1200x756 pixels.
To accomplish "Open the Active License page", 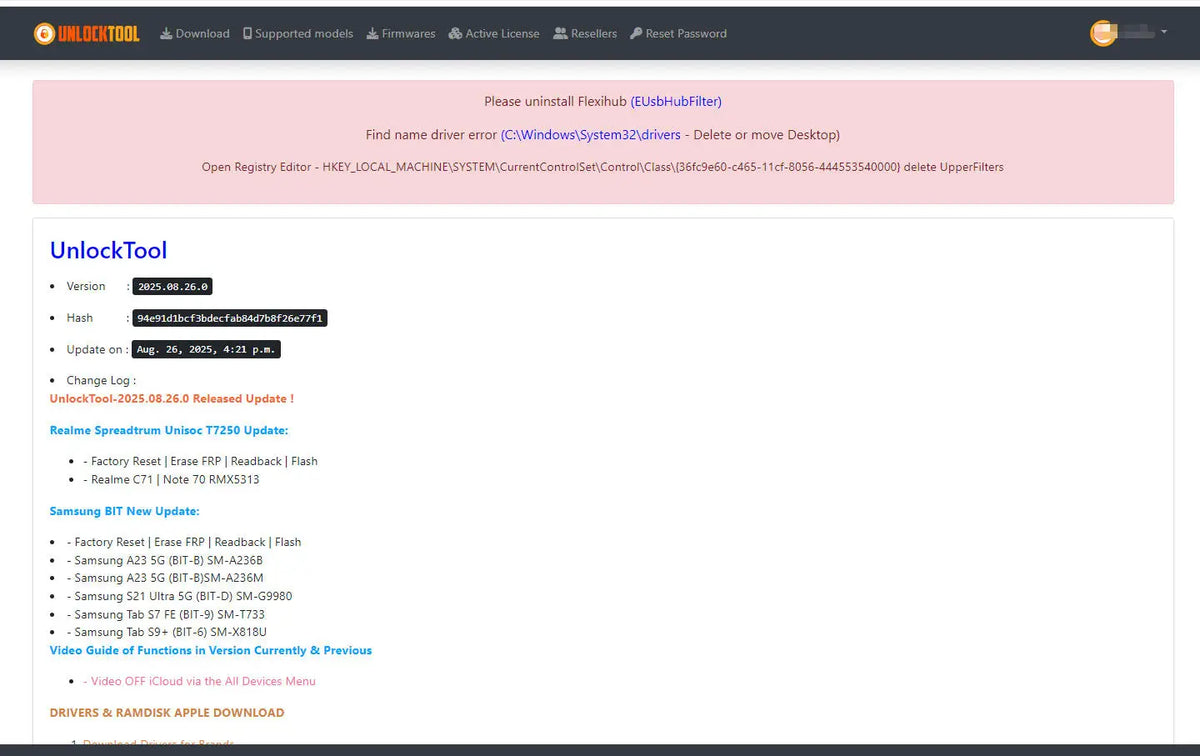I will [494, 33].
